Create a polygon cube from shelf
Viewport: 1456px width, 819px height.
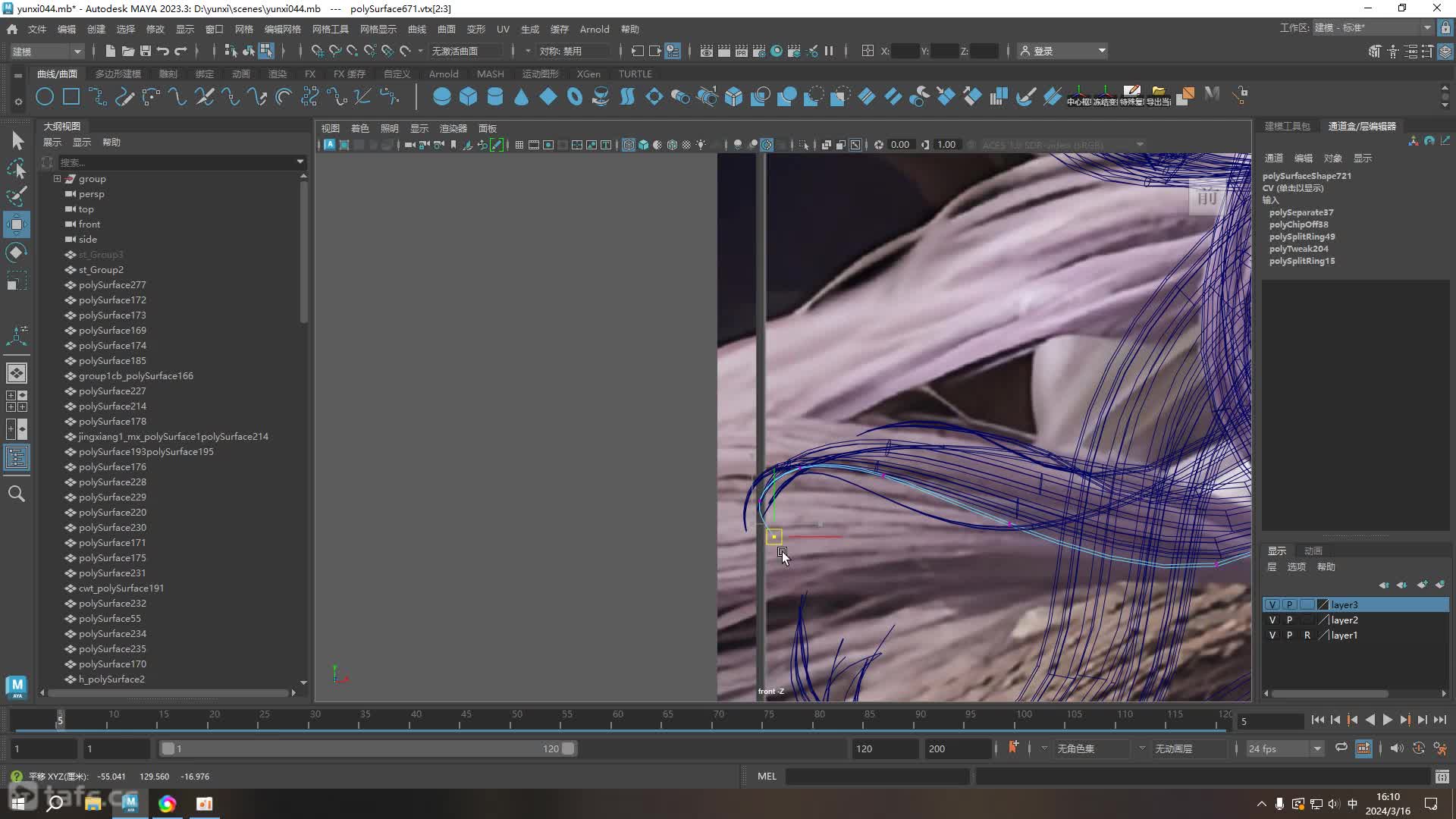click(468, 96)
